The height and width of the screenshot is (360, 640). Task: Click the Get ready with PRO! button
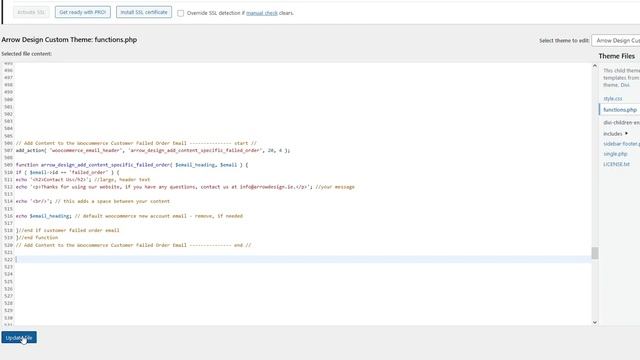82,12
